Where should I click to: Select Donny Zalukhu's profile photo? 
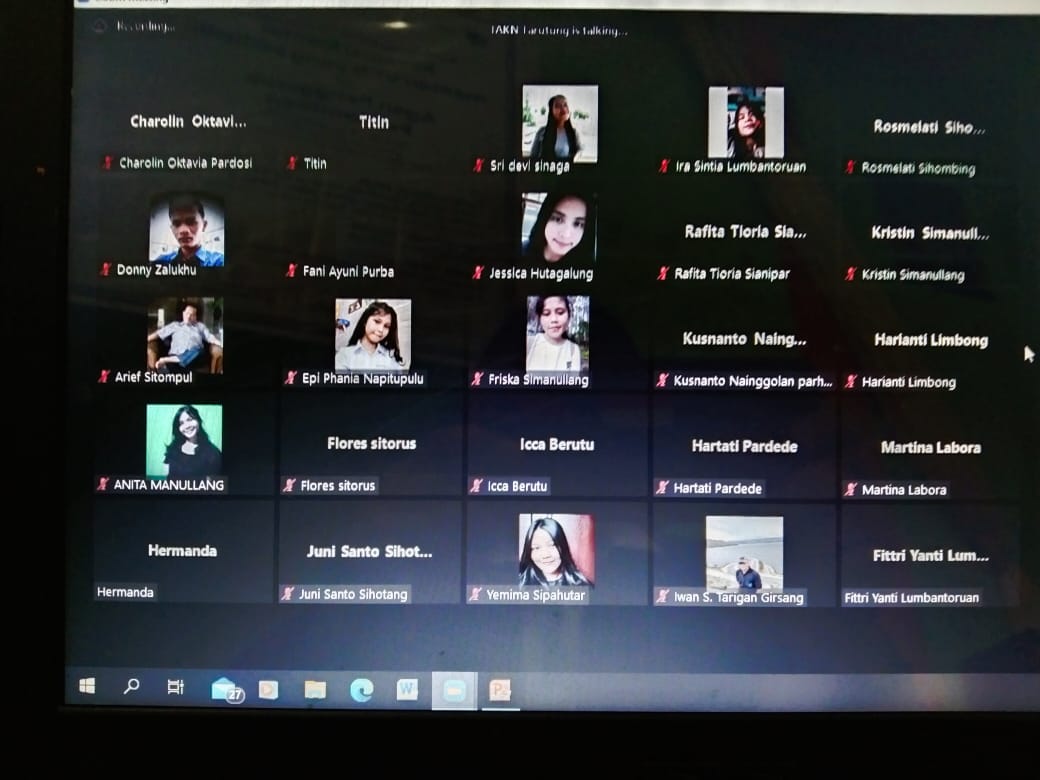[186, 229]
